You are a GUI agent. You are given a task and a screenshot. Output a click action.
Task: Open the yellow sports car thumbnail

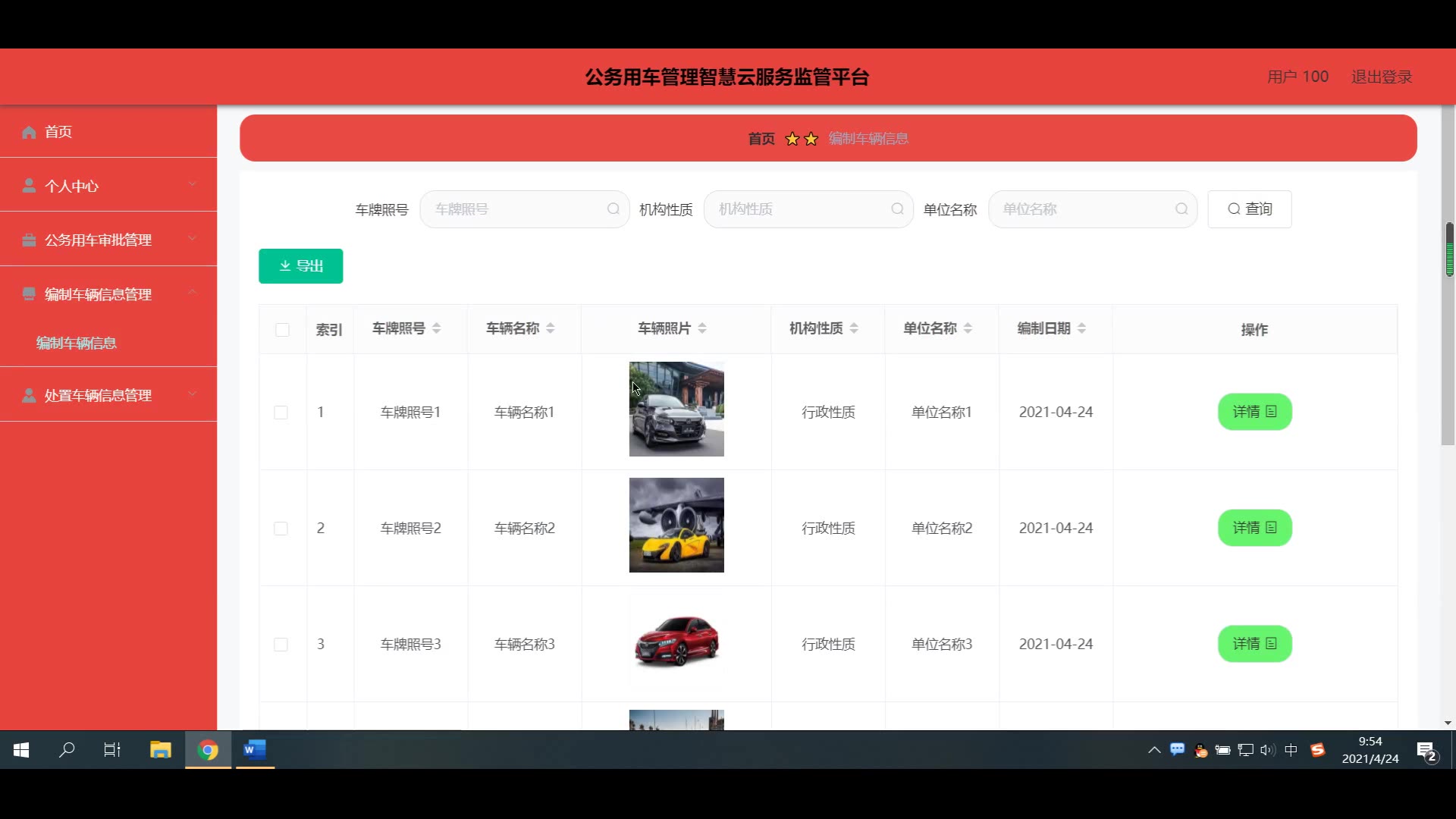click(x=676, y=525)
